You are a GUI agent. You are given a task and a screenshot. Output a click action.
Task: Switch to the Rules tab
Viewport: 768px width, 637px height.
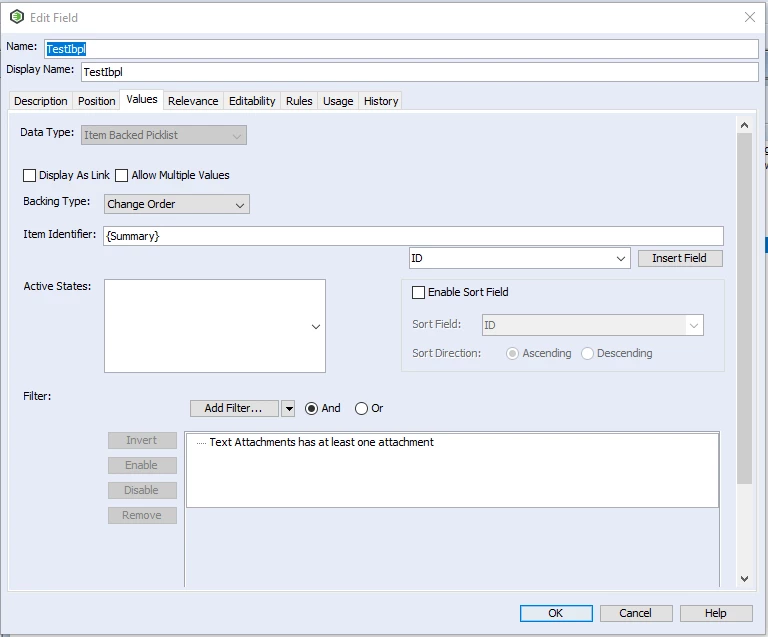(299, 101)
